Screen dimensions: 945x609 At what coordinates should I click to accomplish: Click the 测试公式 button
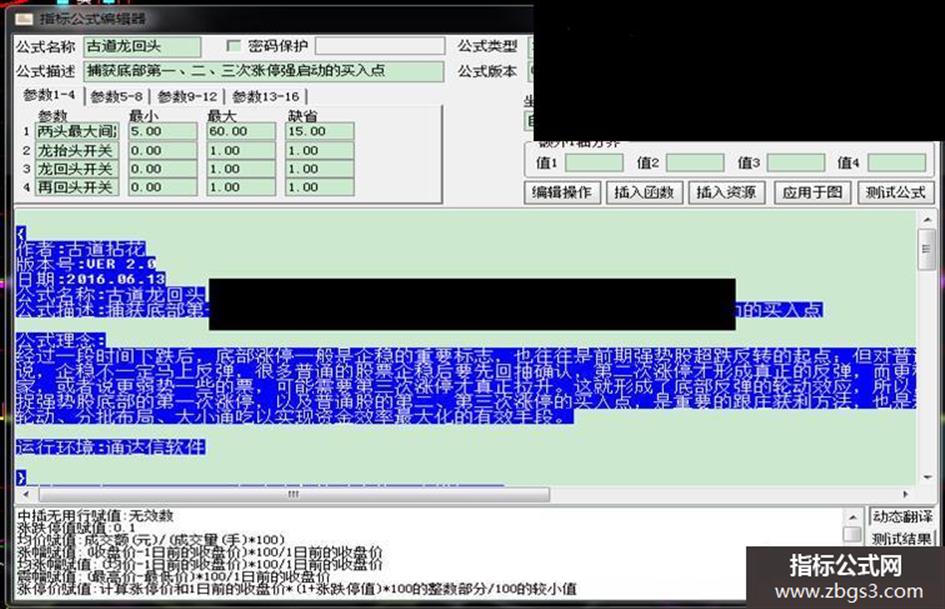tap(895, 192)
